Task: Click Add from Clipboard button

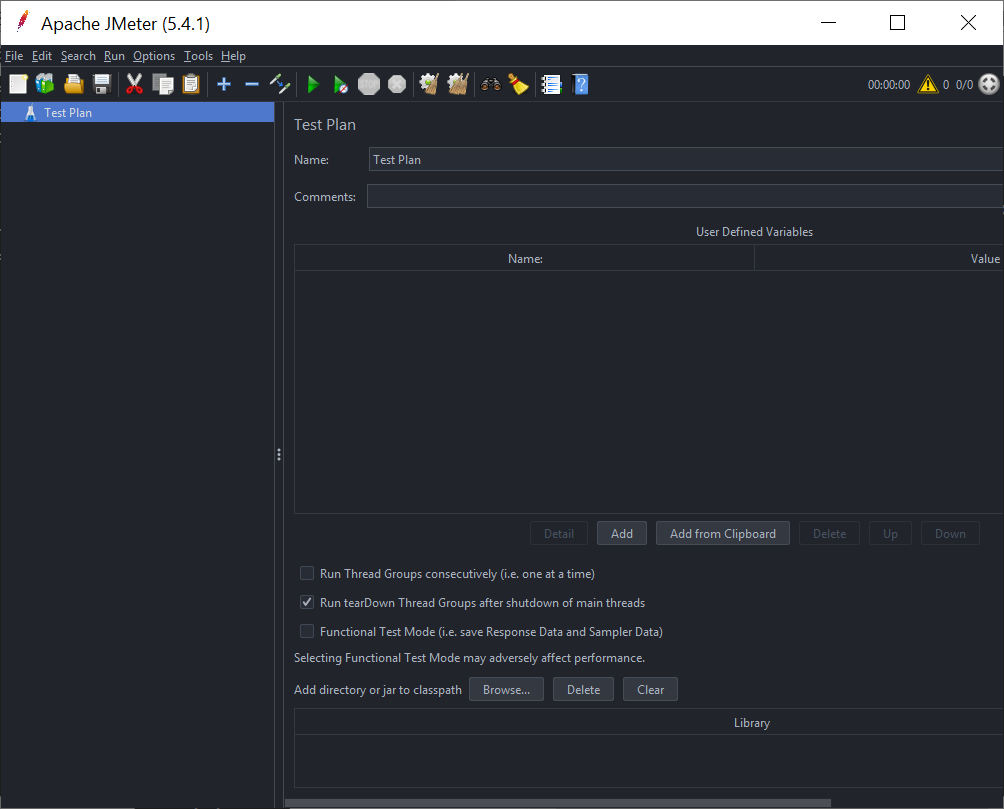Action: 723,533
